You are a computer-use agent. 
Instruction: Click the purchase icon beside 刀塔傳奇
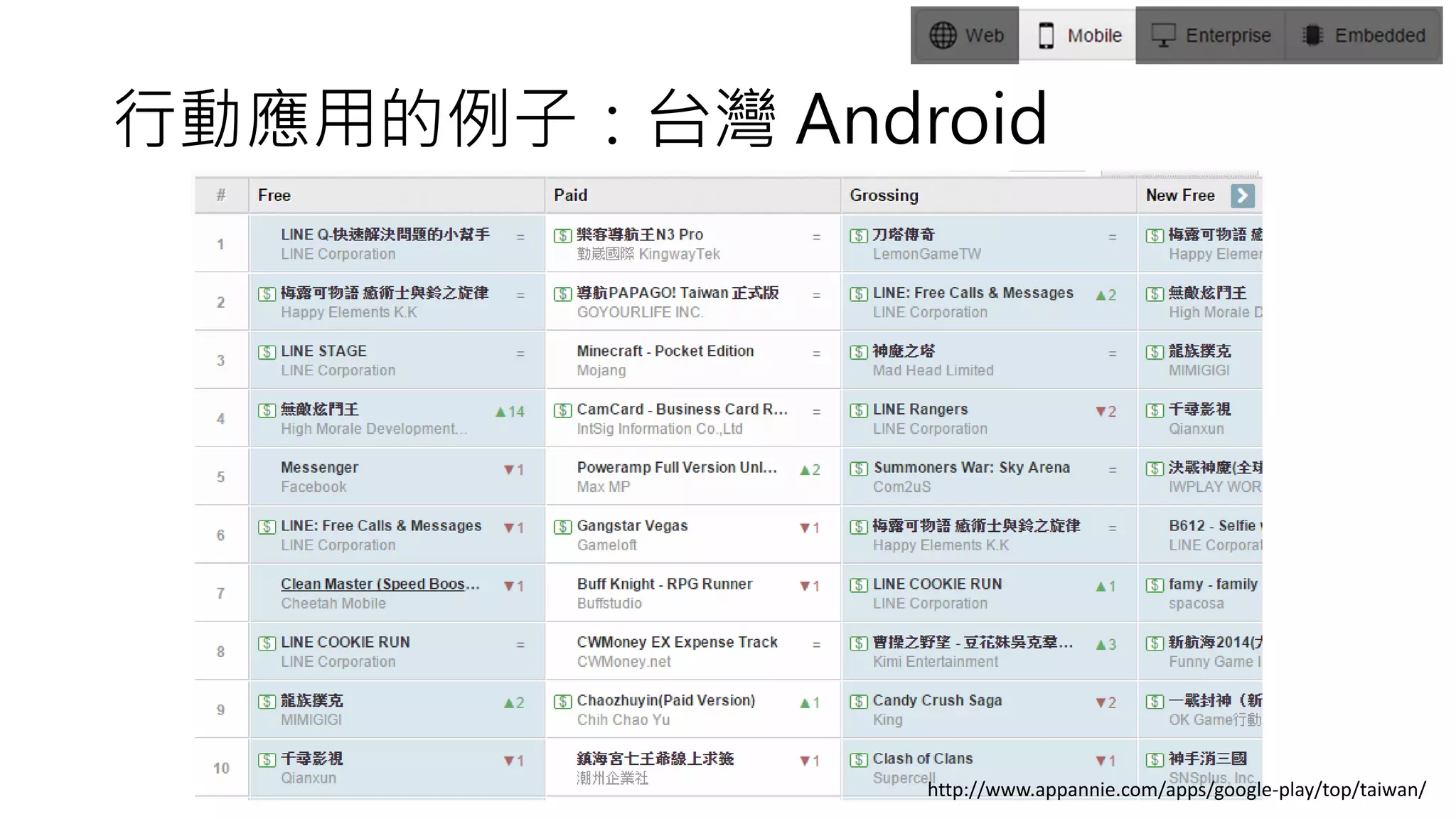859,235
